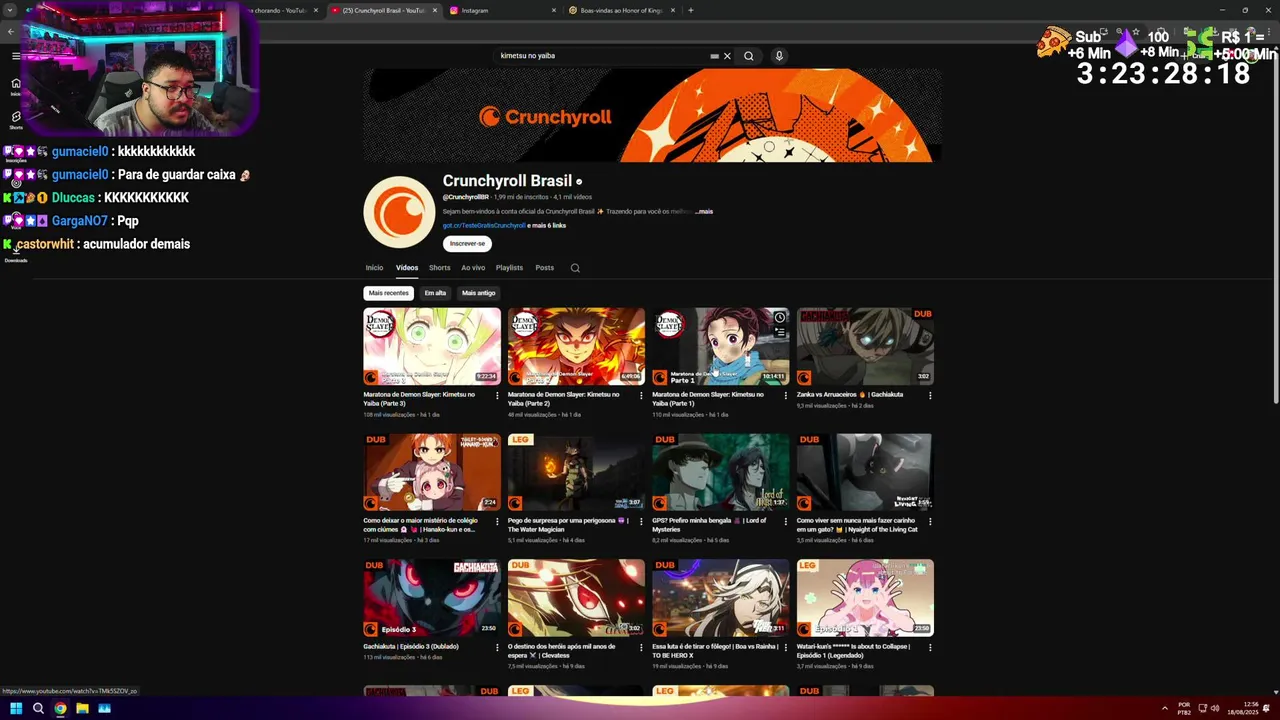Open Windows taskbar search
The image size is (1280, 720).
tap(38, 709)
